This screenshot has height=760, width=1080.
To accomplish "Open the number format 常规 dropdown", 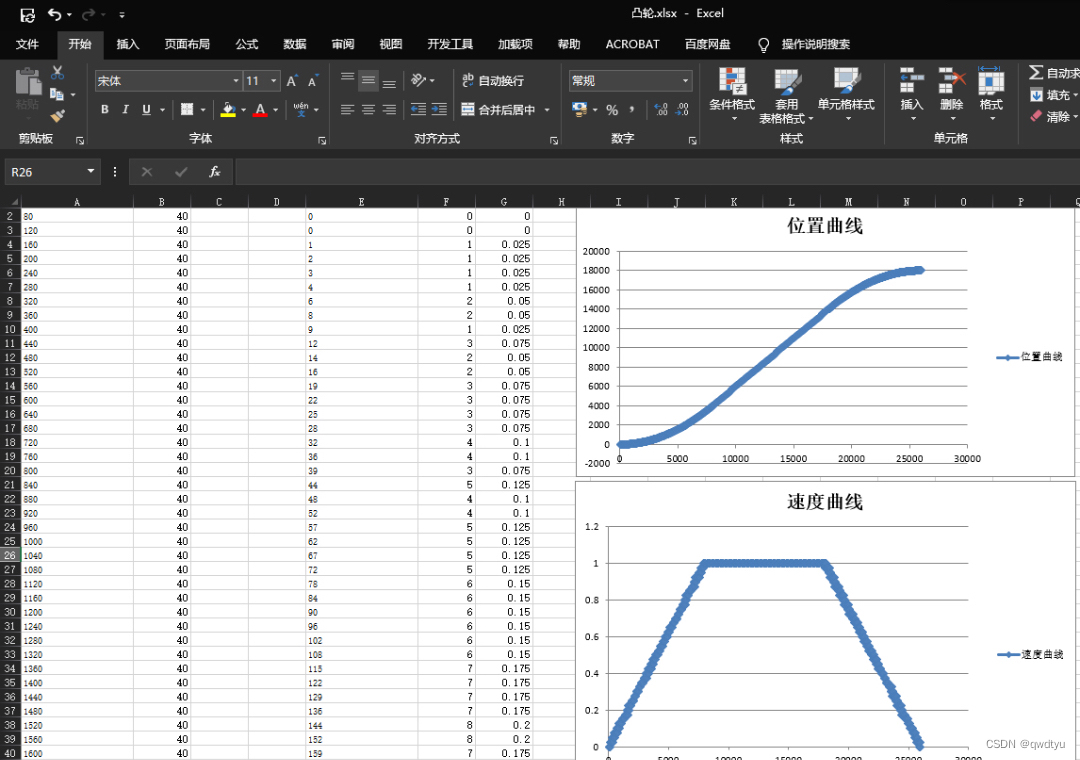I will pyautogui.click(x=685, y=81).
